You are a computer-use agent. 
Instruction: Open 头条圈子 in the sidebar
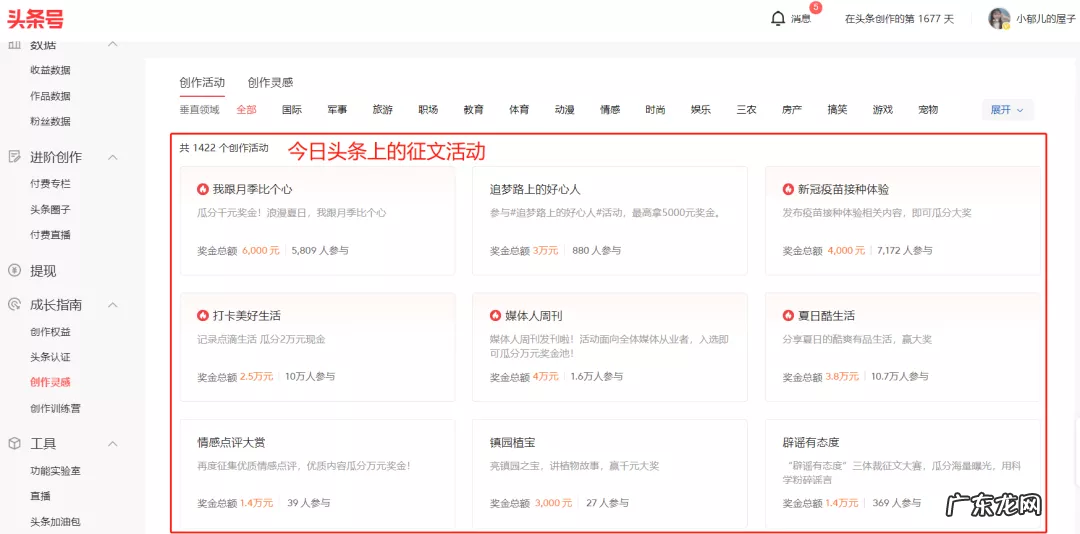point(50,209)
